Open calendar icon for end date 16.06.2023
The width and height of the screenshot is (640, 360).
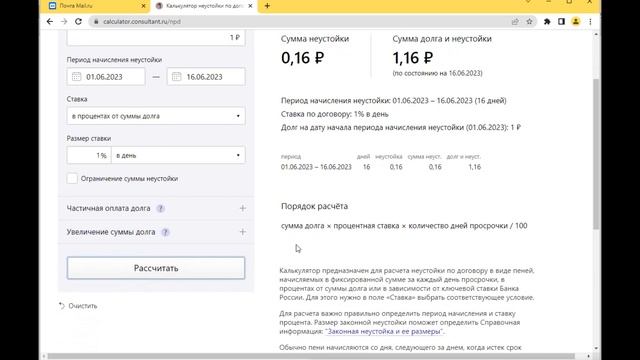coord(176,77)
